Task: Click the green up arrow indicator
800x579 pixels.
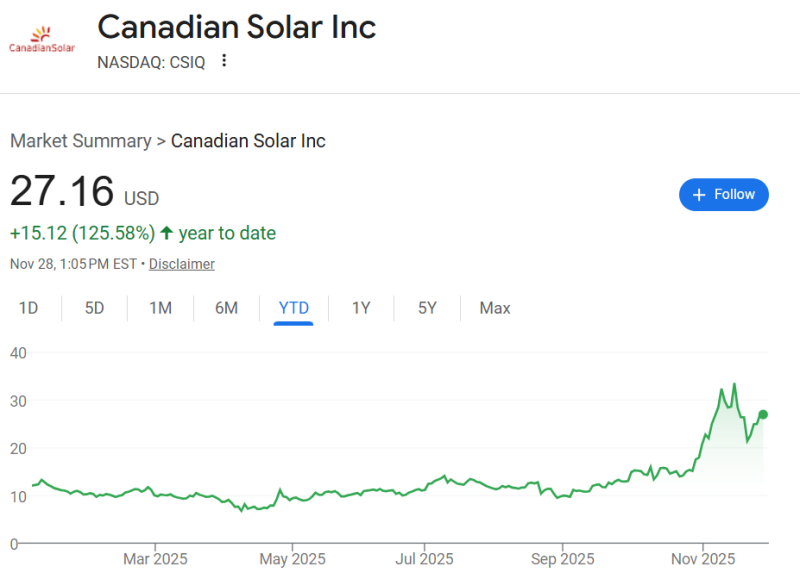Action: (x=166, y=233)
